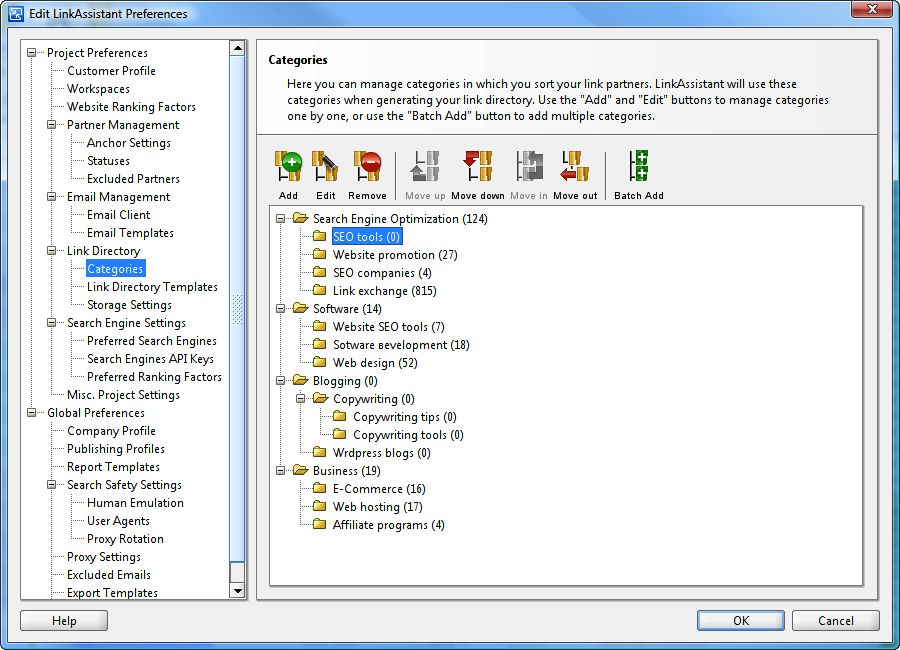Collapse the Copywriting subcategory
The image size is (900, 650).
(300, 398)
